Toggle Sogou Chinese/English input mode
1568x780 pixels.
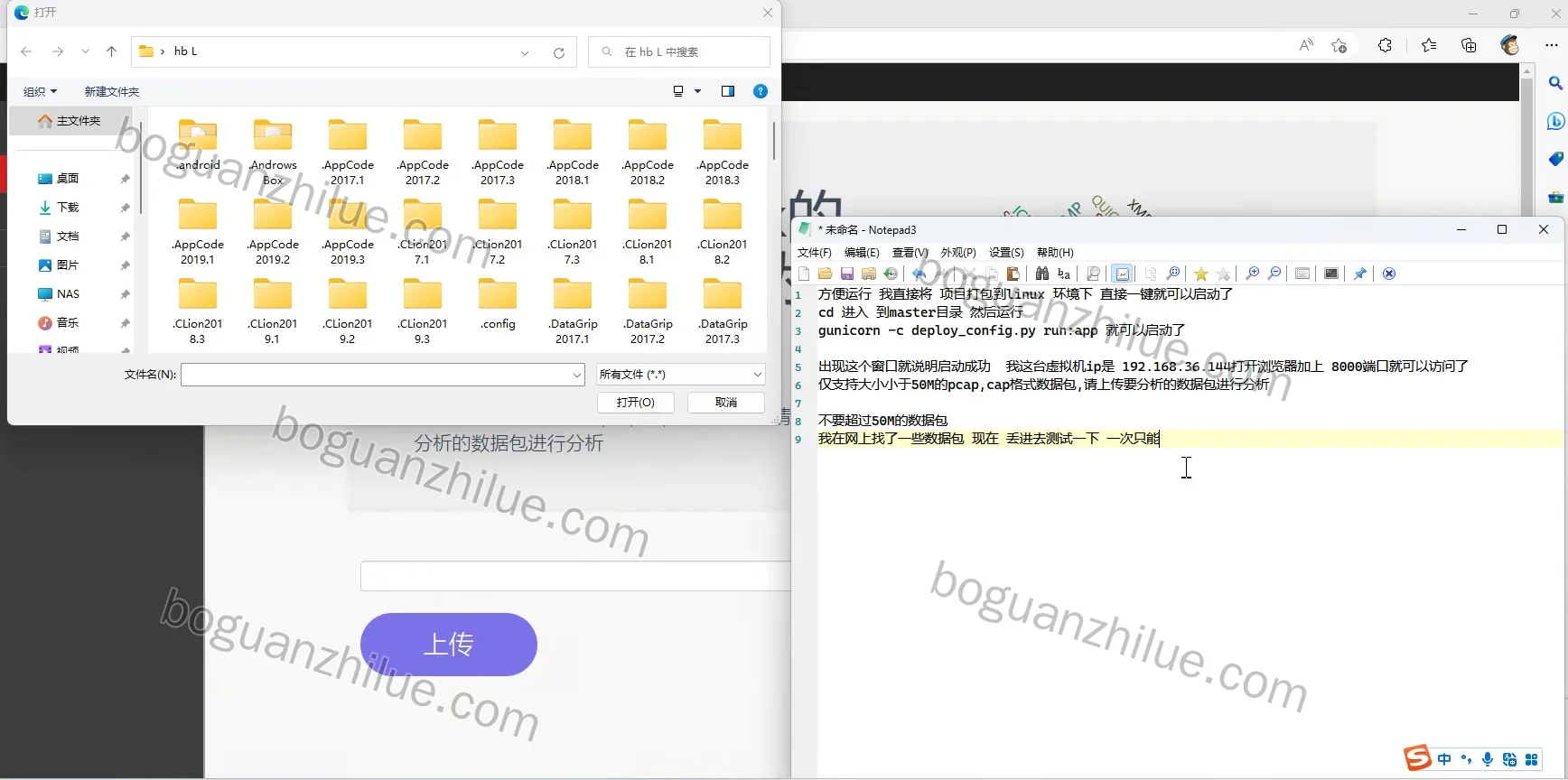tap(1444, 759)
